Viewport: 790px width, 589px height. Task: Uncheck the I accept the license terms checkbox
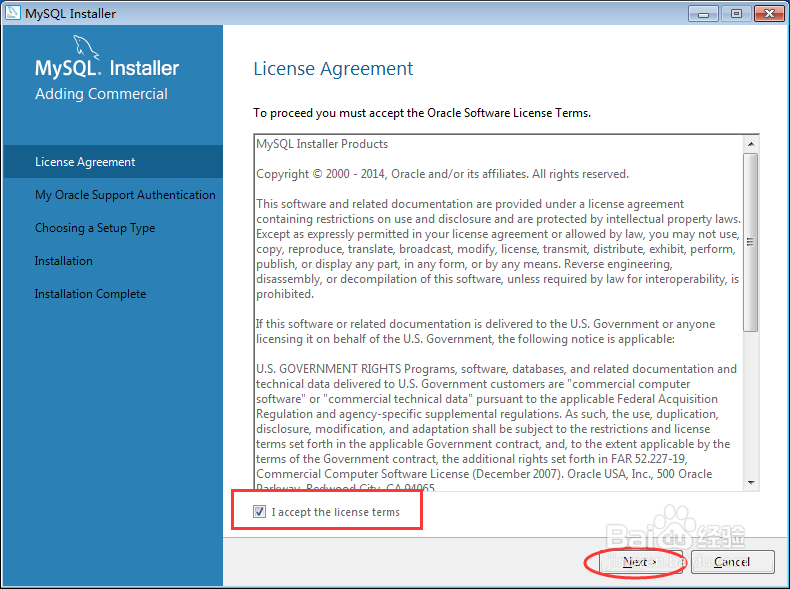point(259,512)
